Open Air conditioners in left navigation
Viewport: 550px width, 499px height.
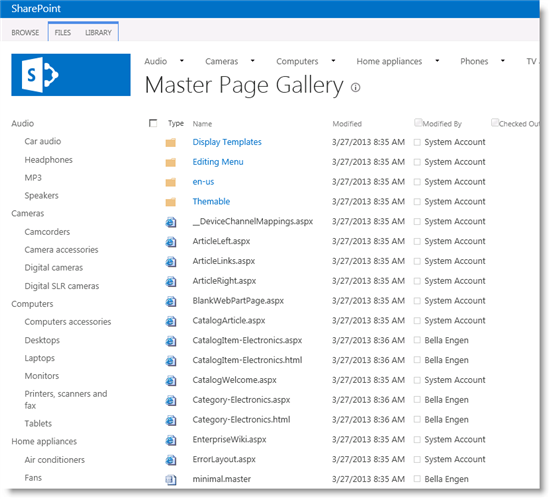[55, 460]
